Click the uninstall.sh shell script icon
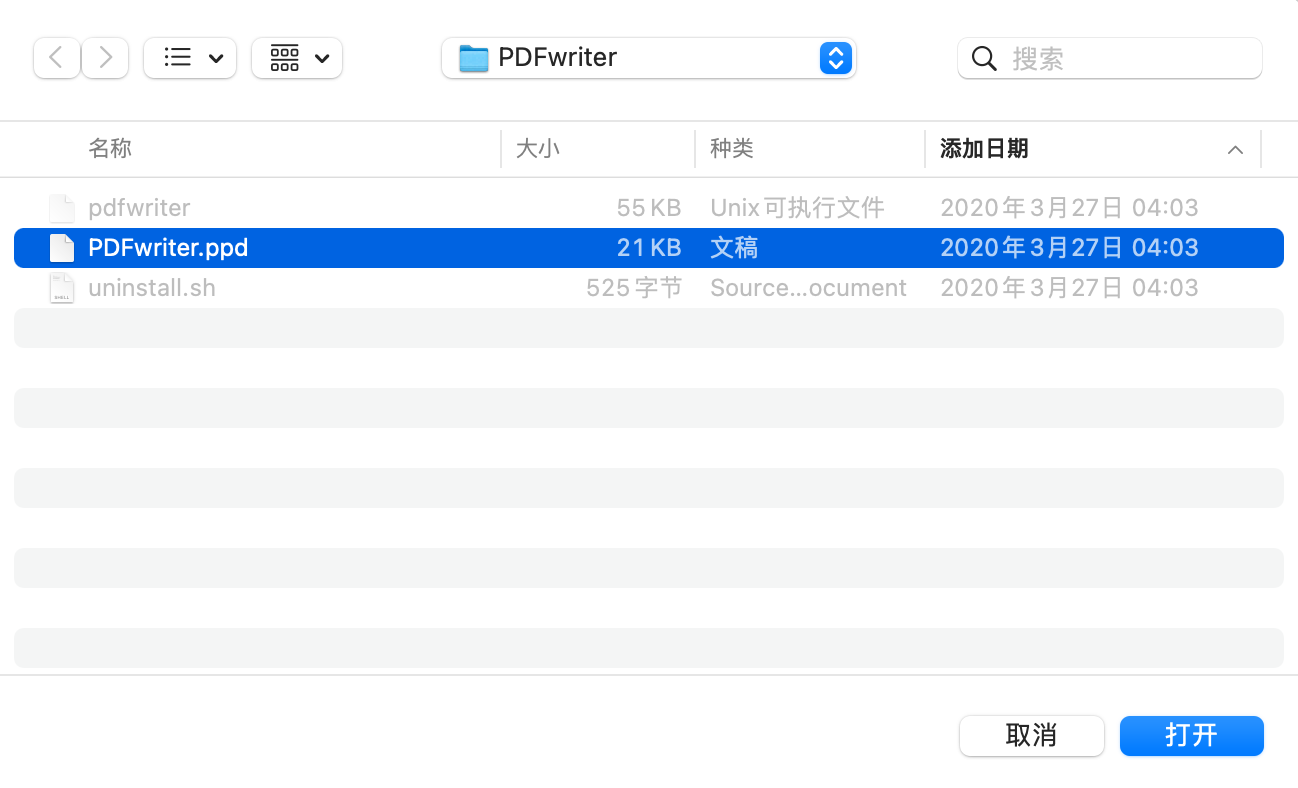This screenshot has height=788, width=1298. (x=61, y=287)
